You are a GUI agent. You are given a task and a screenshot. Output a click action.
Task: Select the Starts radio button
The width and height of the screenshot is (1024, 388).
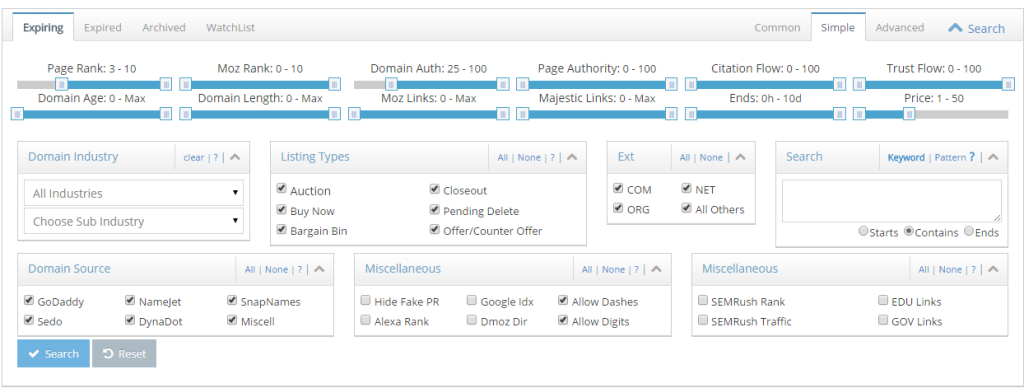pos(863,231)
